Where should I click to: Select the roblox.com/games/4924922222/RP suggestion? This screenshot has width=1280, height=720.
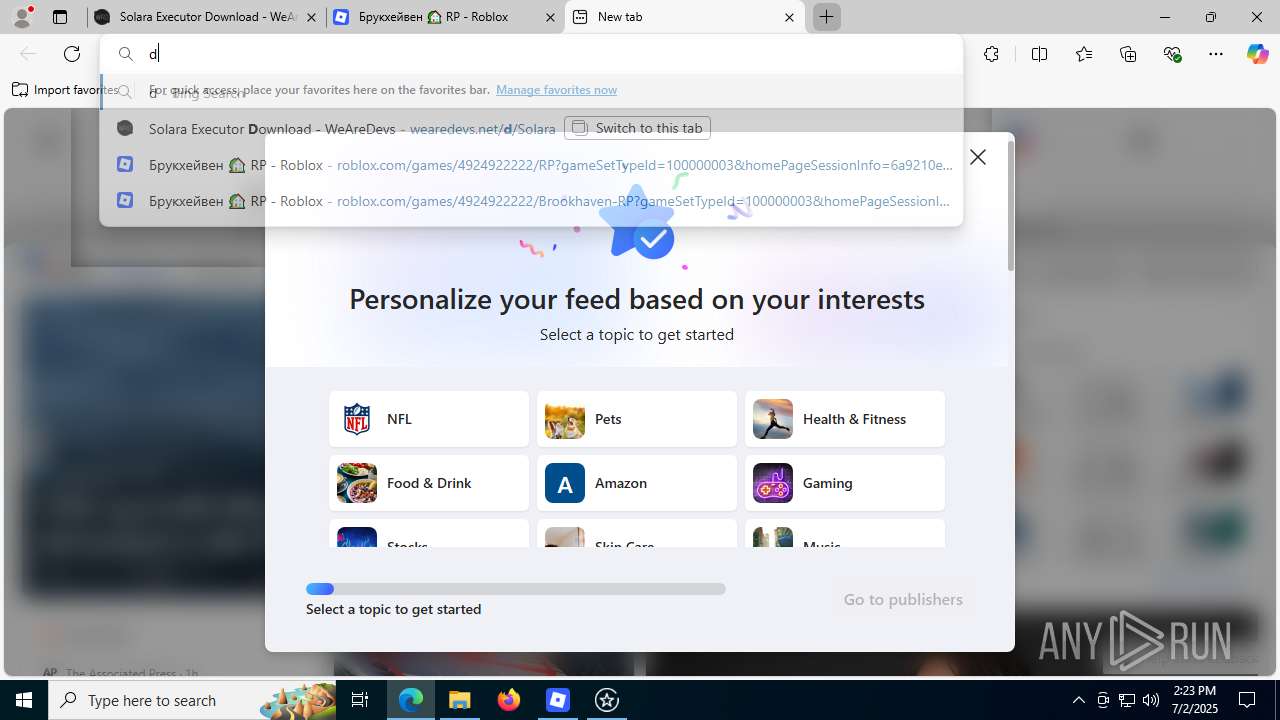tap(531, 165)
